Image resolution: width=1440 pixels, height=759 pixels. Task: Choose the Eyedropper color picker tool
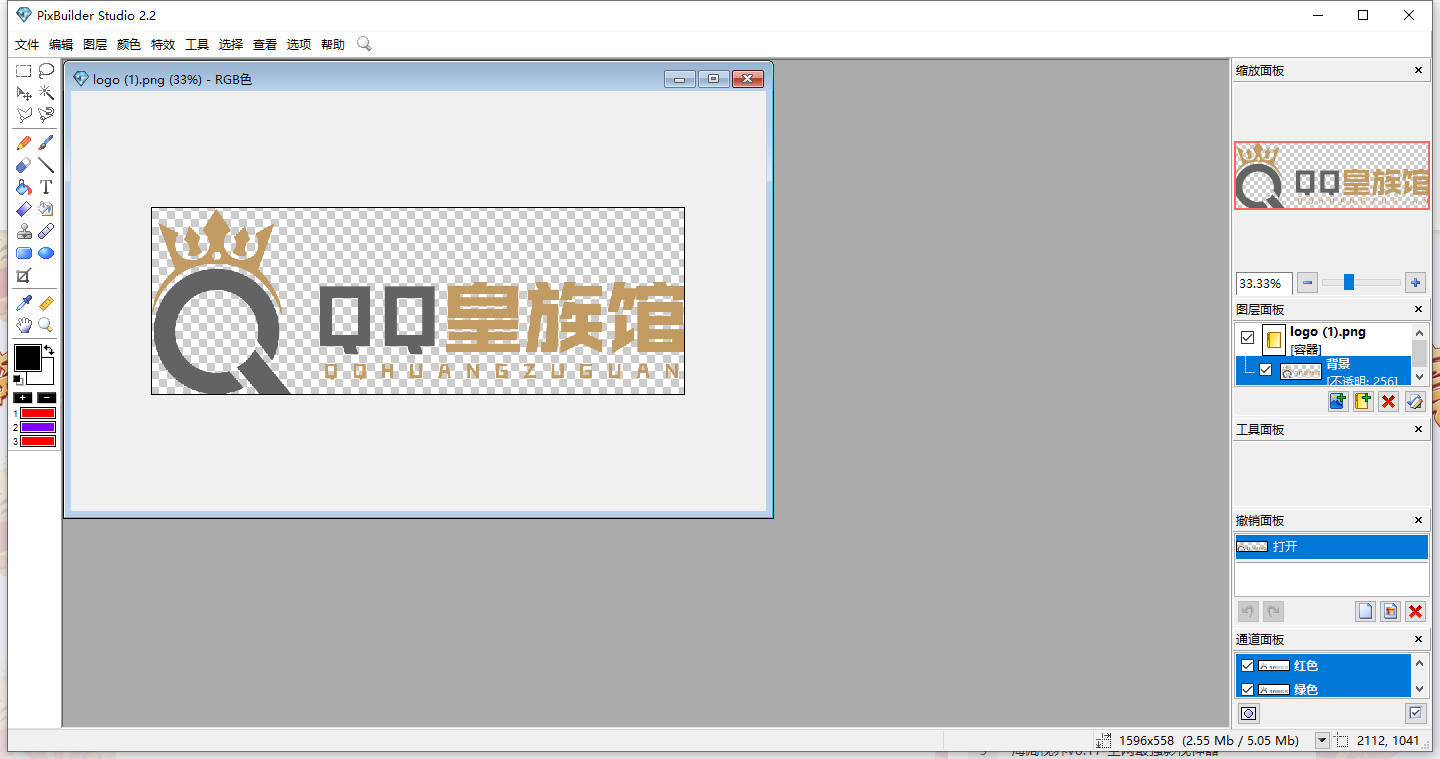pyautogui.click(x=24, y=303)
